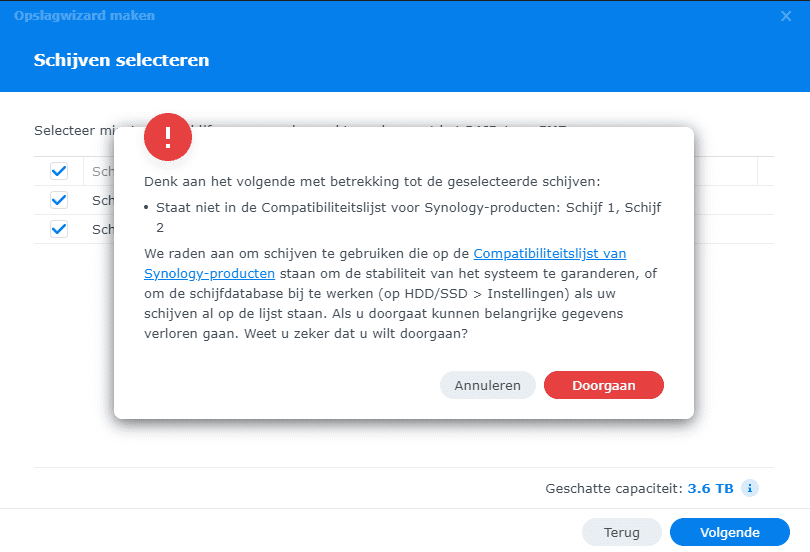Confirm with the red Doorgaan button

[x=603, y=385]
